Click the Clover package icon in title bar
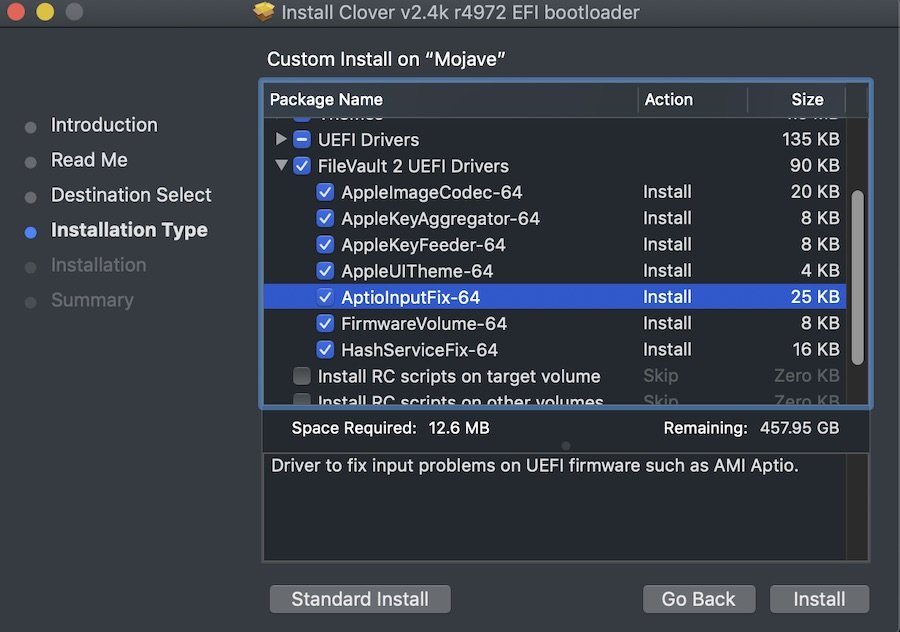 [263, 11]
